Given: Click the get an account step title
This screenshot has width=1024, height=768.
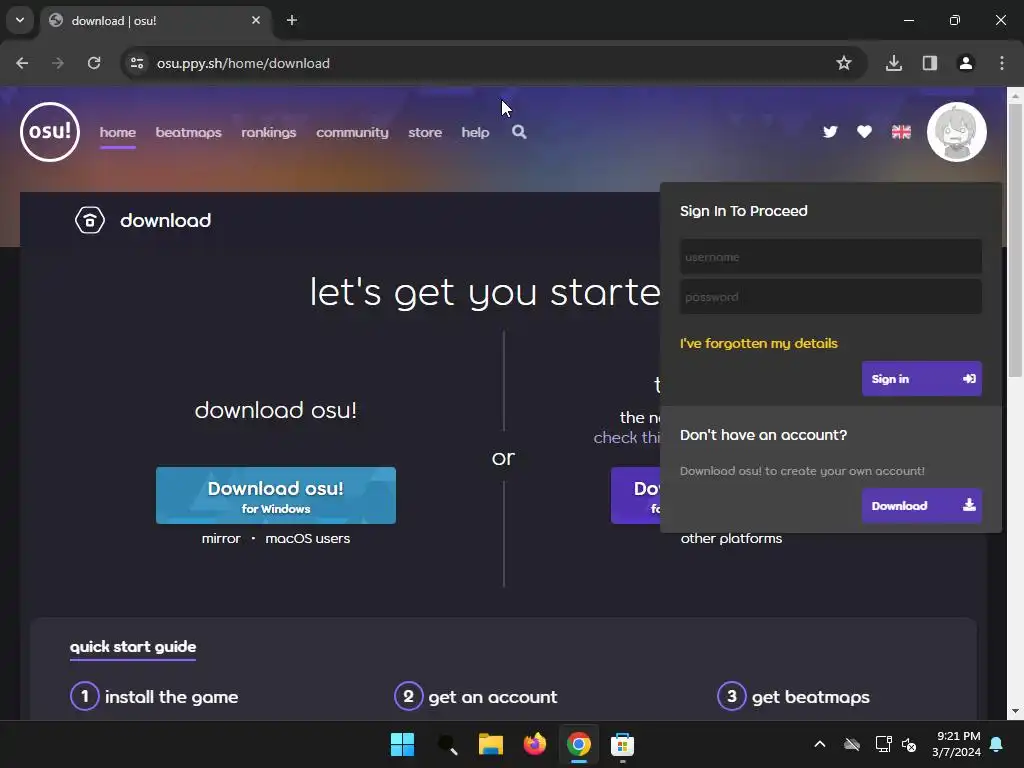Looking at the screenshot, I should pyautogui.click(x=493, y=697).
